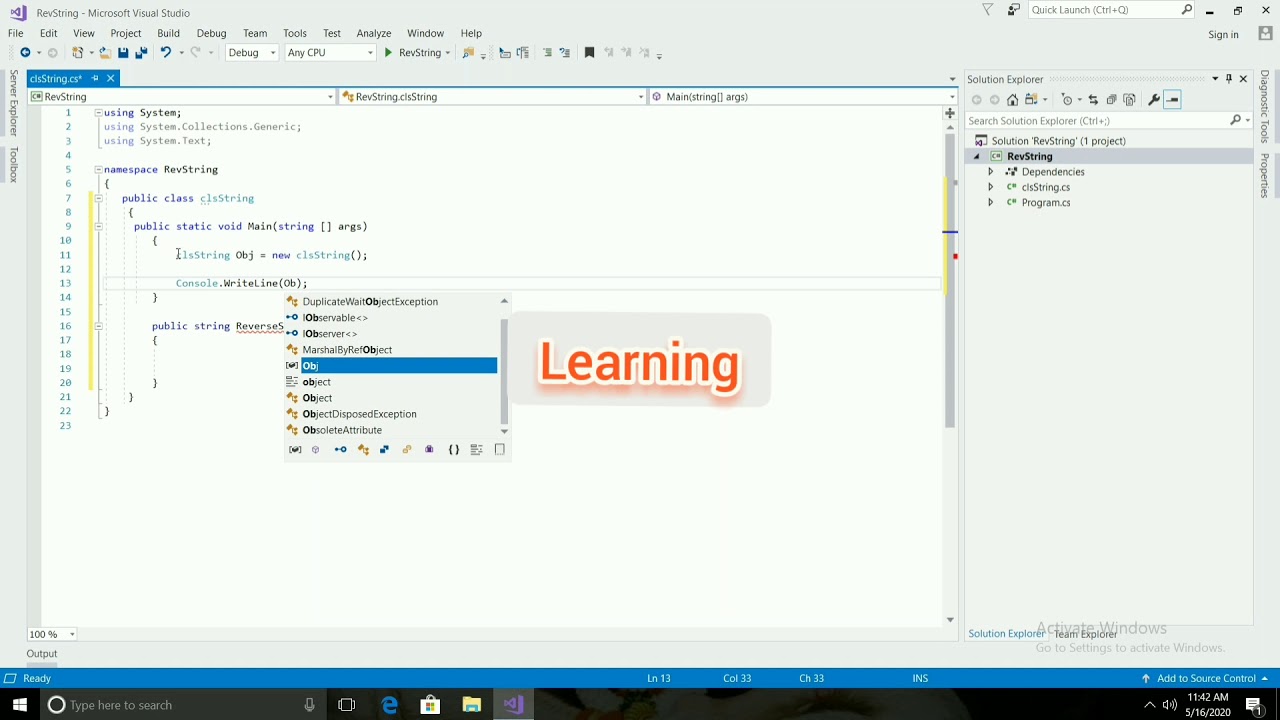Open the Build menu
Viewport: 1280px width, 720px height.
pyautogui.click(x=168, y=33)
